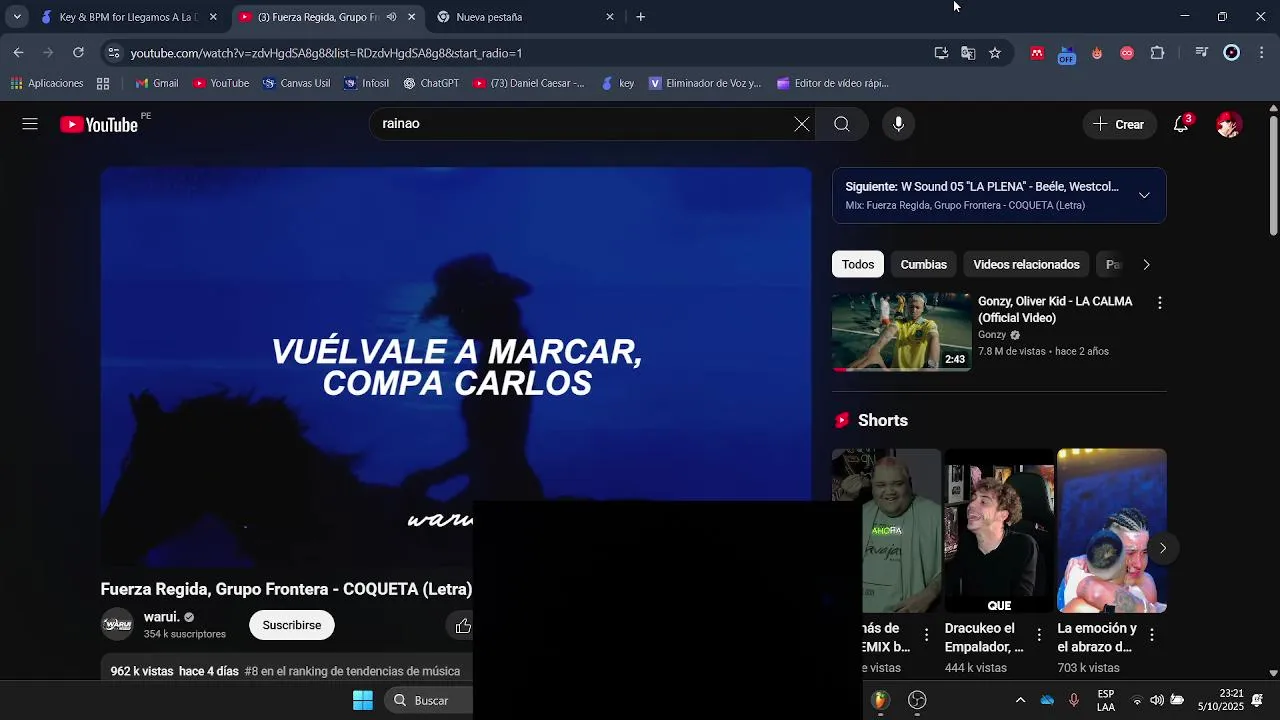Open Gmail bookmark
The height and width of the screenshot is (720, 1280).
(x=157, y=83)
